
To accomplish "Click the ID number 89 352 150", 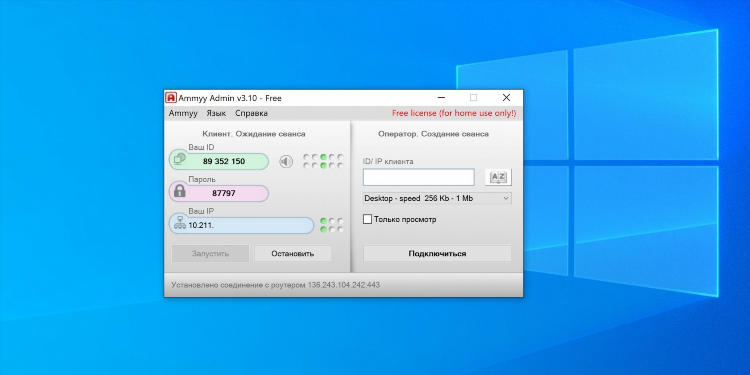I will pyautogui.click(x=224, y=161).
